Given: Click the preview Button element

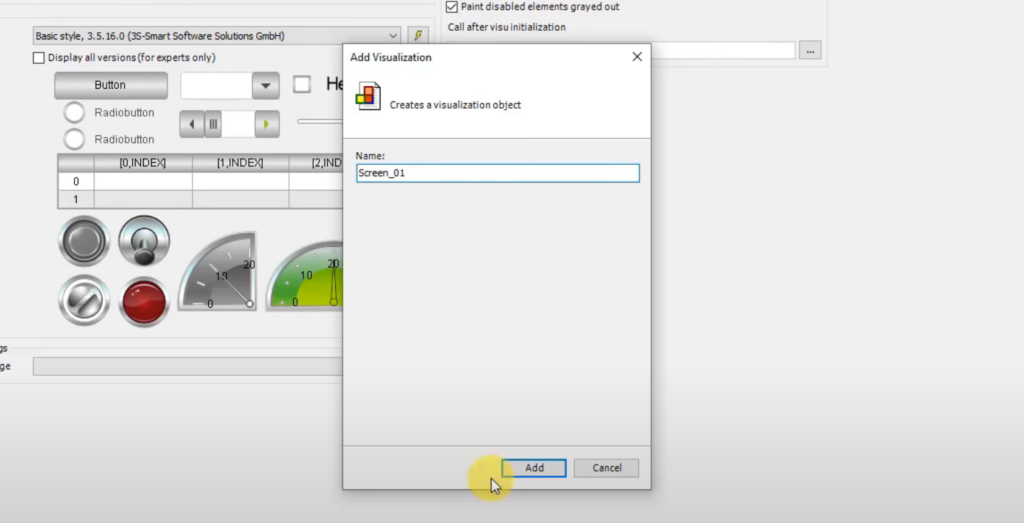Looking at the screenshot, I should [110, 85].
